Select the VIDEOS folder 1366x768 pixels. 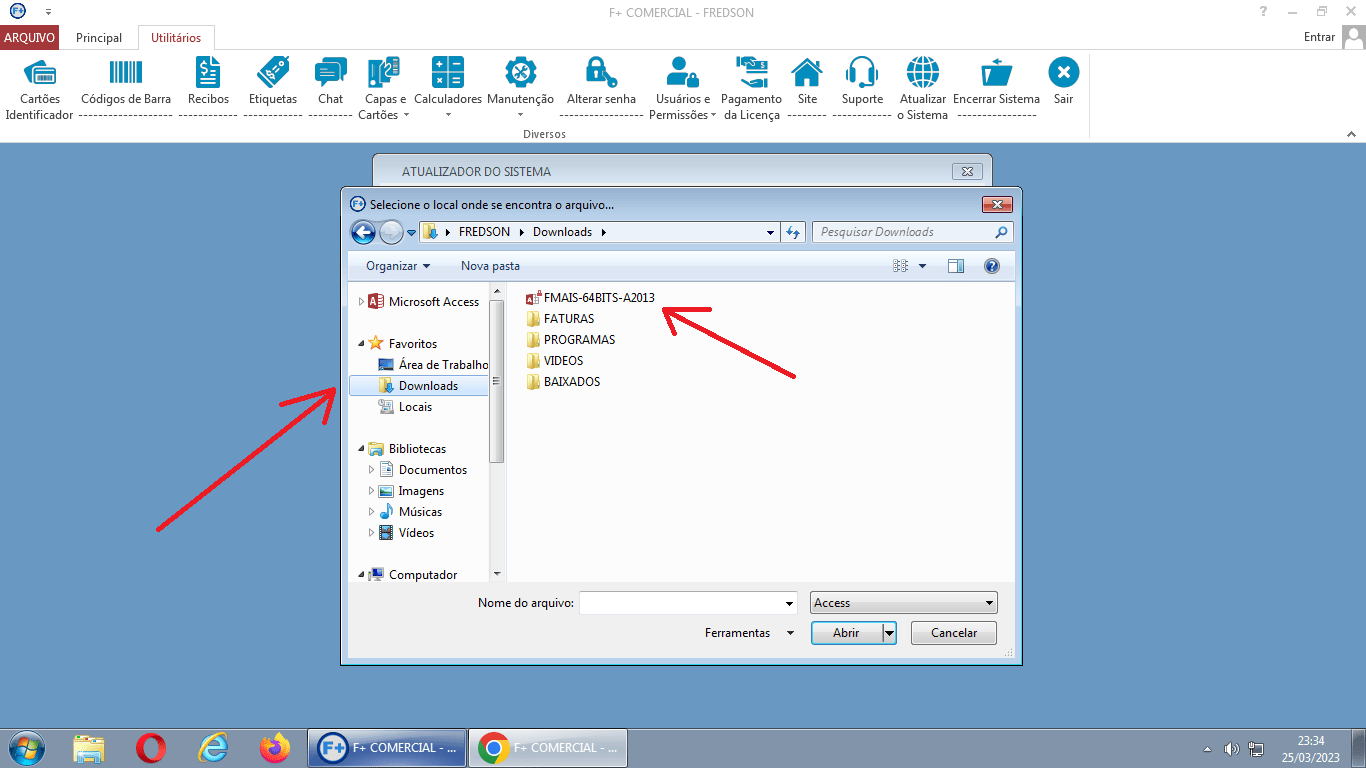pos(554,361)
